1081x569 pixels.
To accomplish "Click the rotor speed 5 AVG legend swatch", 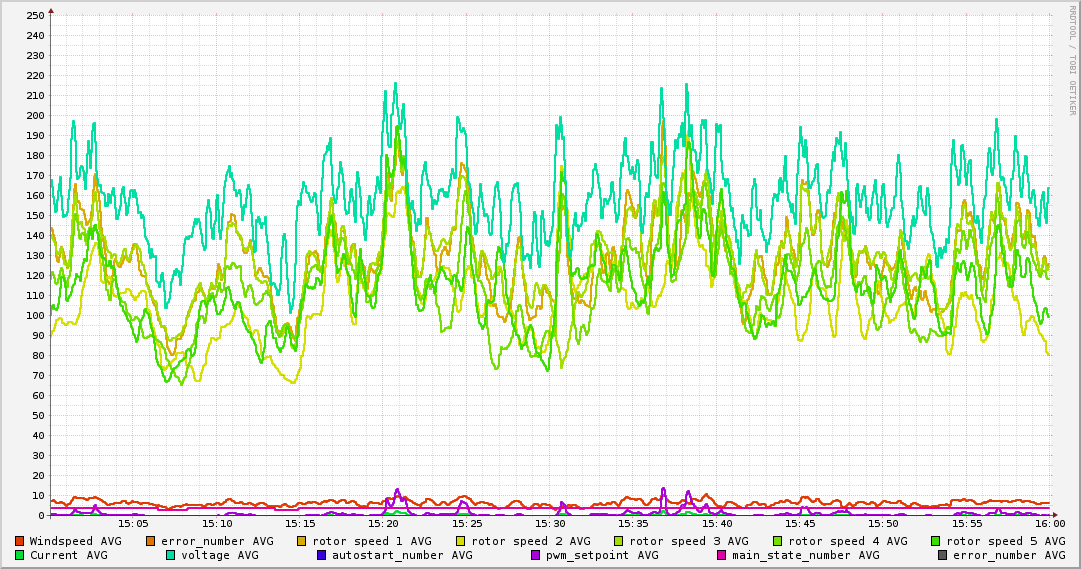I will pyautogui.click(x=936, y=541).
